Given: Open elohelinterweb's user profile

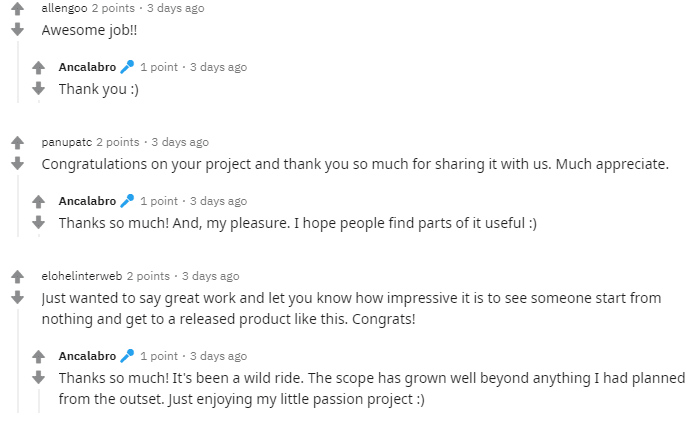Looking at the screenshot, I should coord(80,276).
